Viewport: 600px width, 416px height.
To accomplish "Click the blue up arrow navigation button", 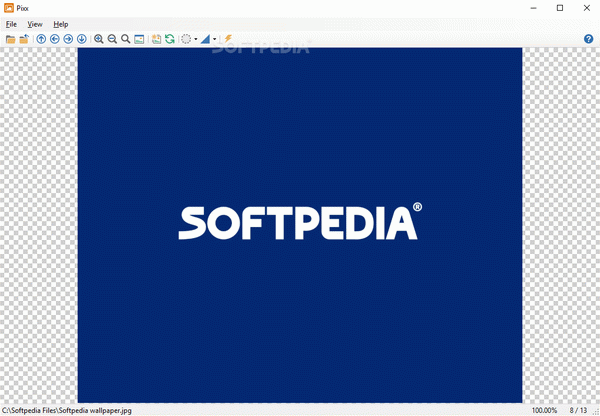I will [x=41, y=39].
